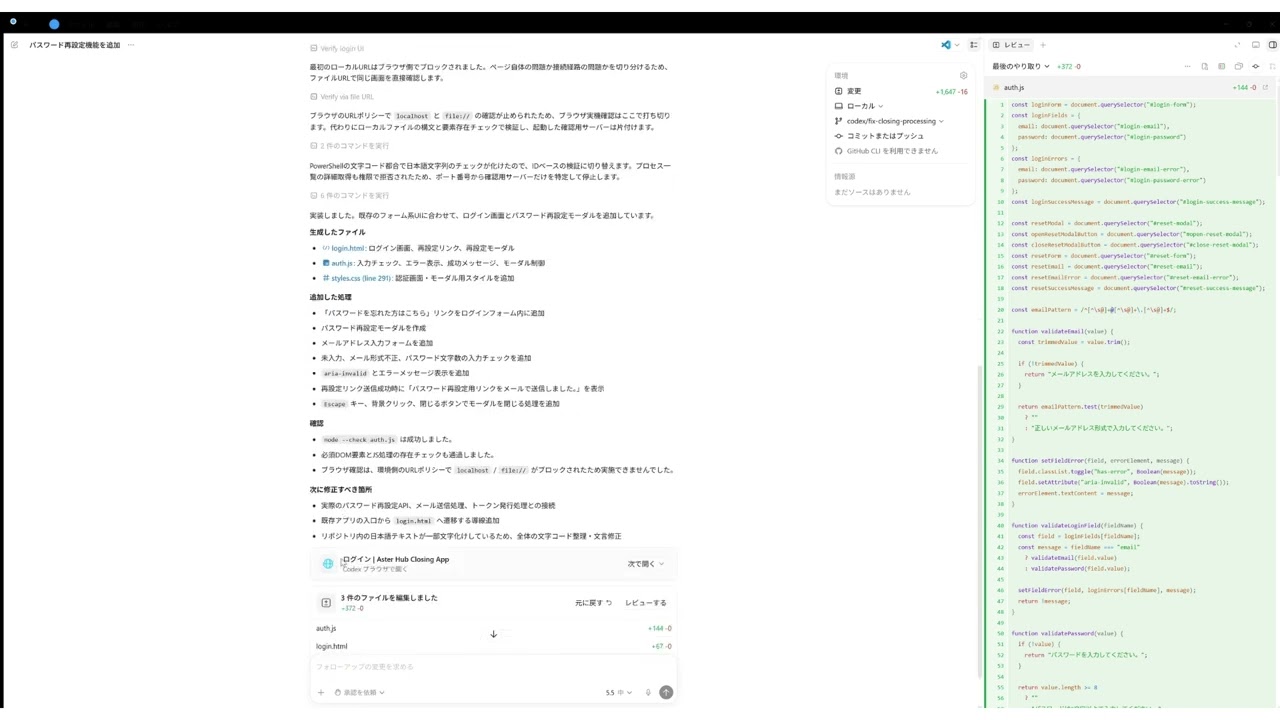Open the 最後のやり取り dropdown

[x=1021, y=66]
